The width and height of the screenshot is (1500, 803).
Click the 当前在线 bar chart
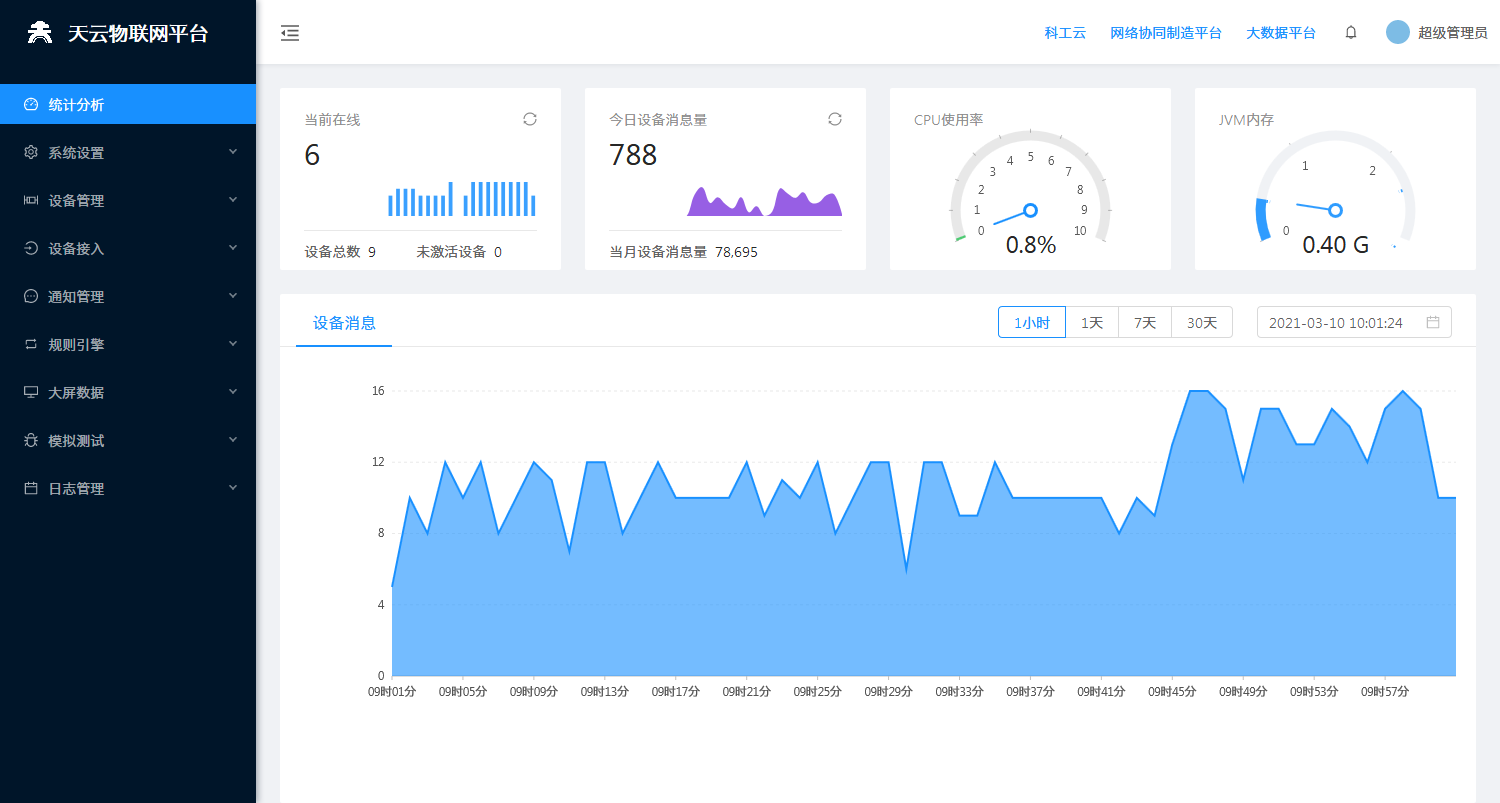coord(462,198)
